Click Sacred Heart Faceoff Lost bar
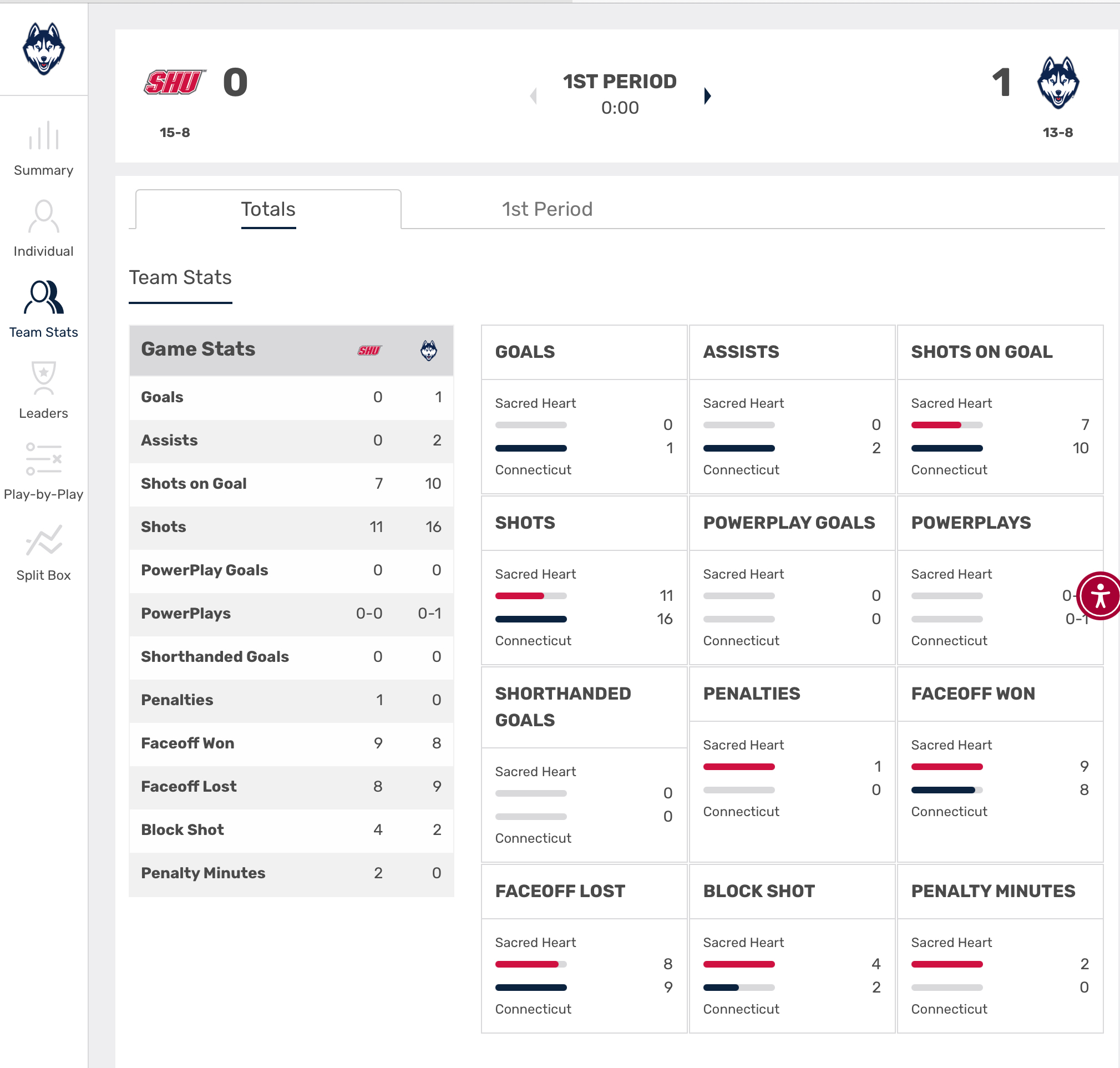 point(531,964)
